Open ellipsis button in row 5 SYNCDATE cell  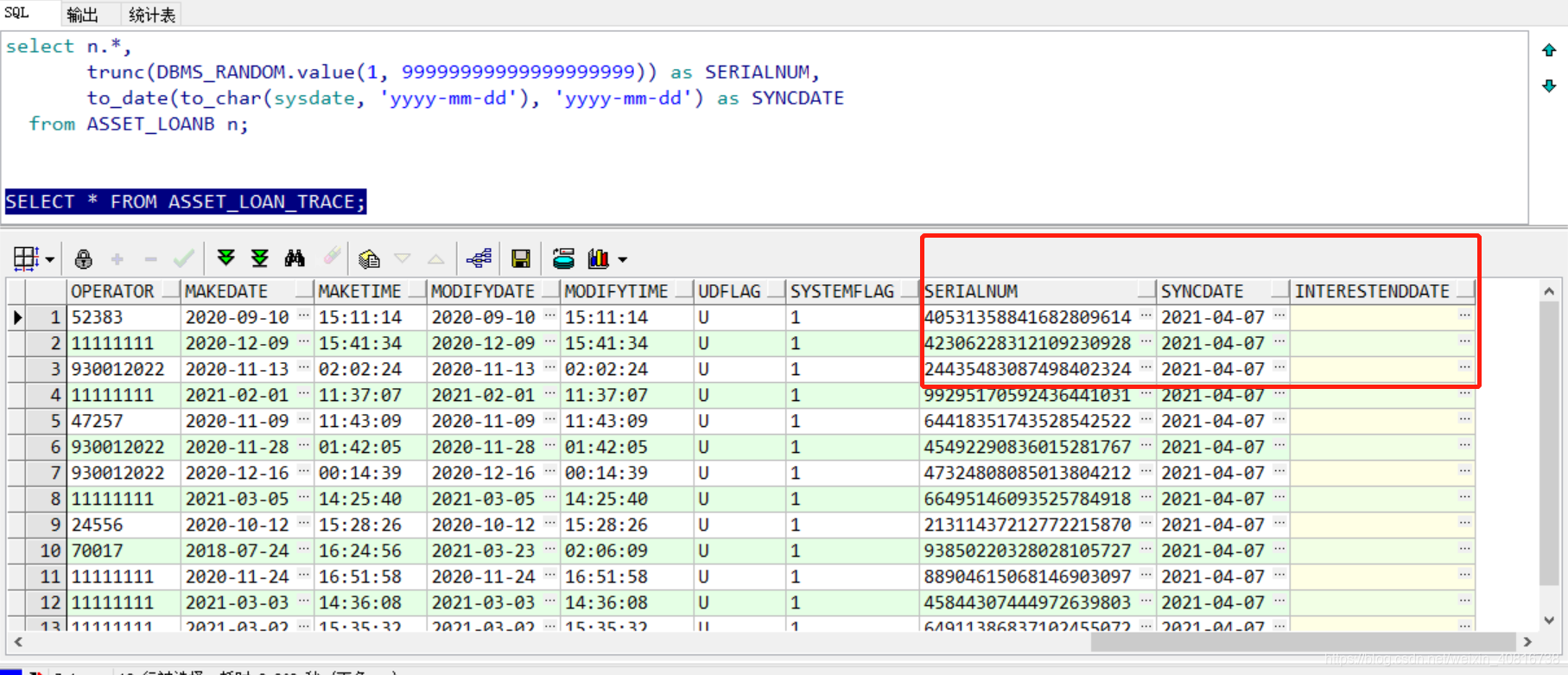point(1280,419)
